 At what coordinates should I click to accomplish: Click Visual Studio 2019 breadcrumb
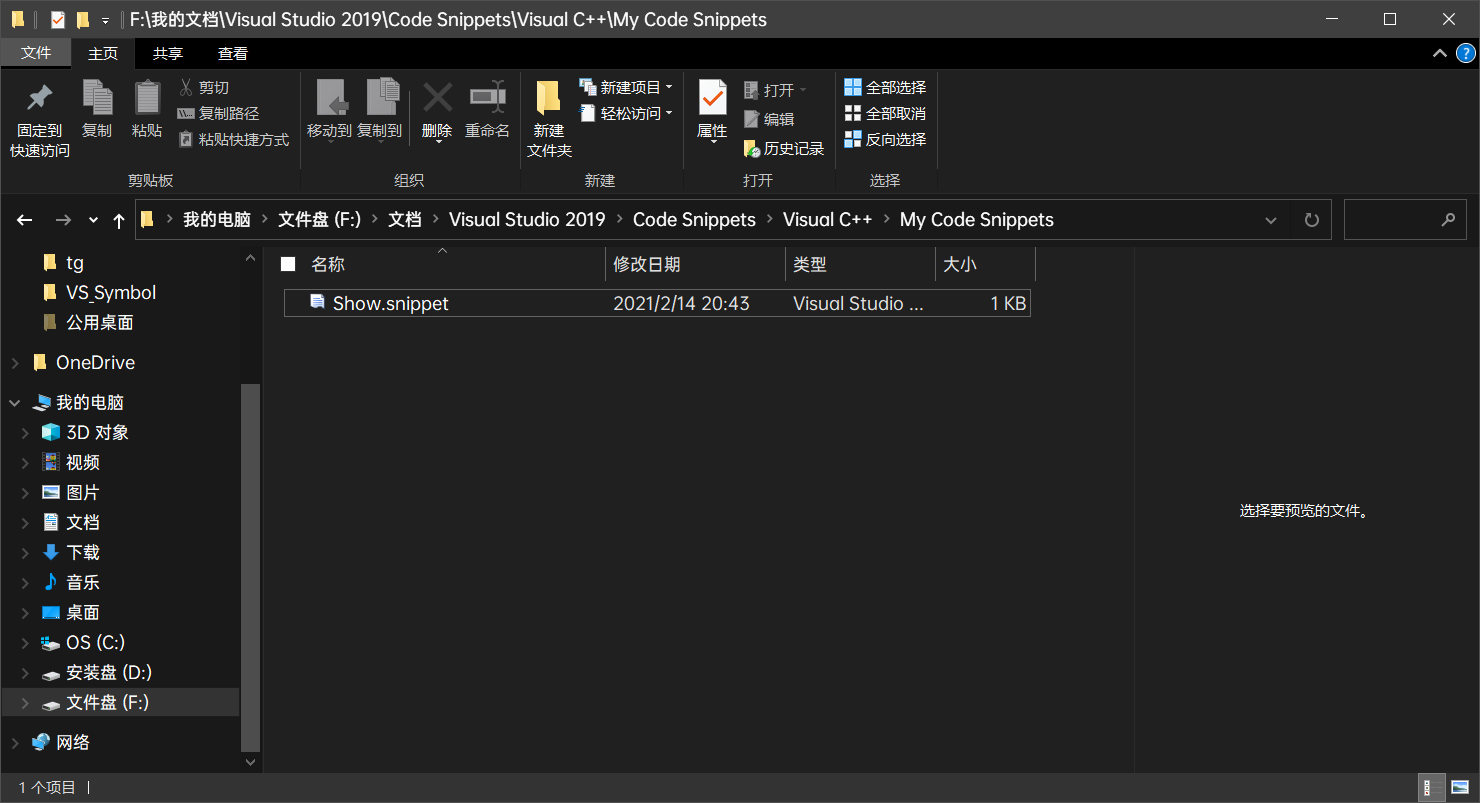527,220
